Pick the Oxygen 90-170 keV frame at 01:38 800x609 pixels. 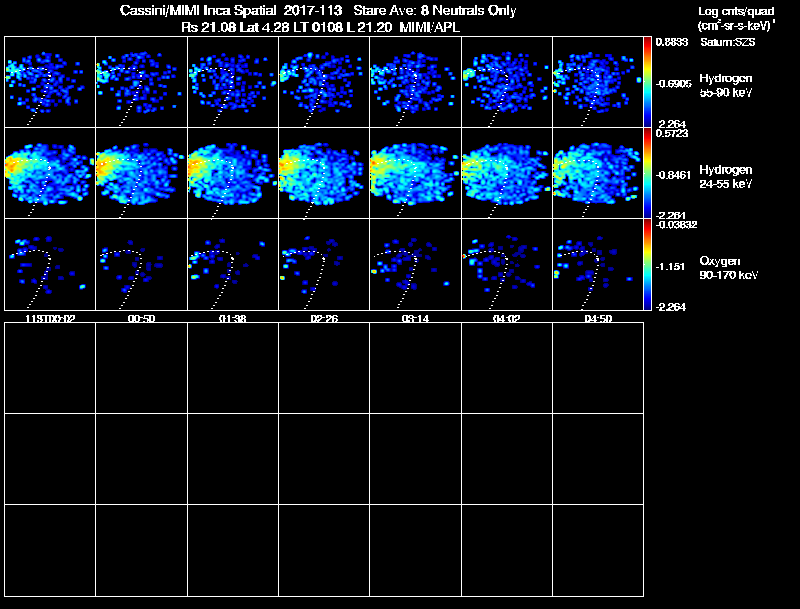[x=233, y=264]
